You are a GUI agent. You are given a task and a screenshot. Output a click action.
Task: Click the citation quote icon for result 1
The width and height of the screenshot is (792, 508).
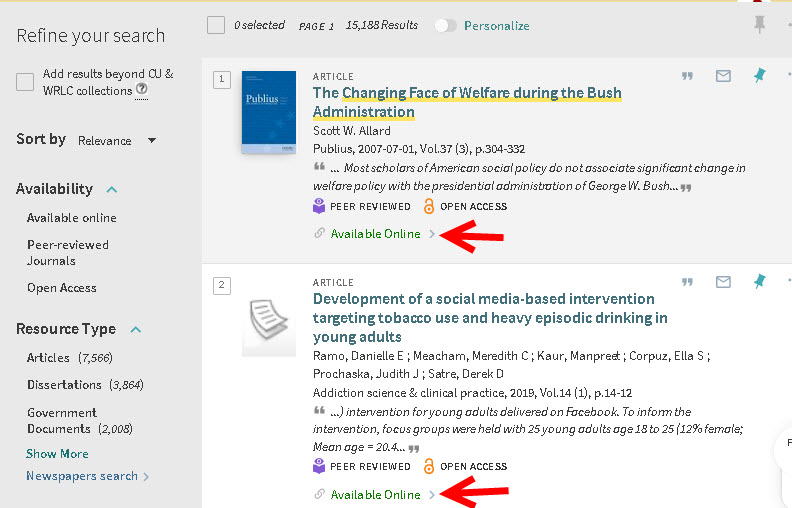click(687, 76)
